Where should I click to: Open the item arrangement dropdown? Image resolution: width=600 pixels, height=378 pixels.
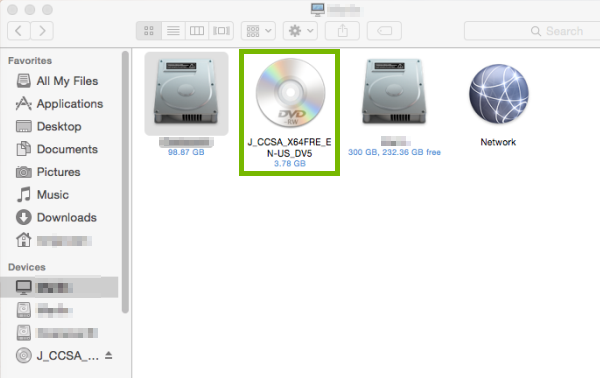click(258, 31)
